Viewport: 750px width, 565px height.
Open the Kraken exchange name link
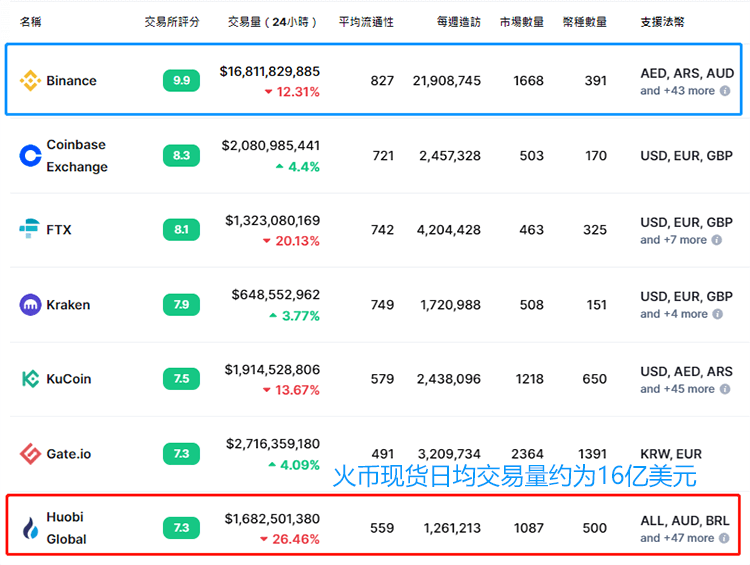tap(68, 305)
